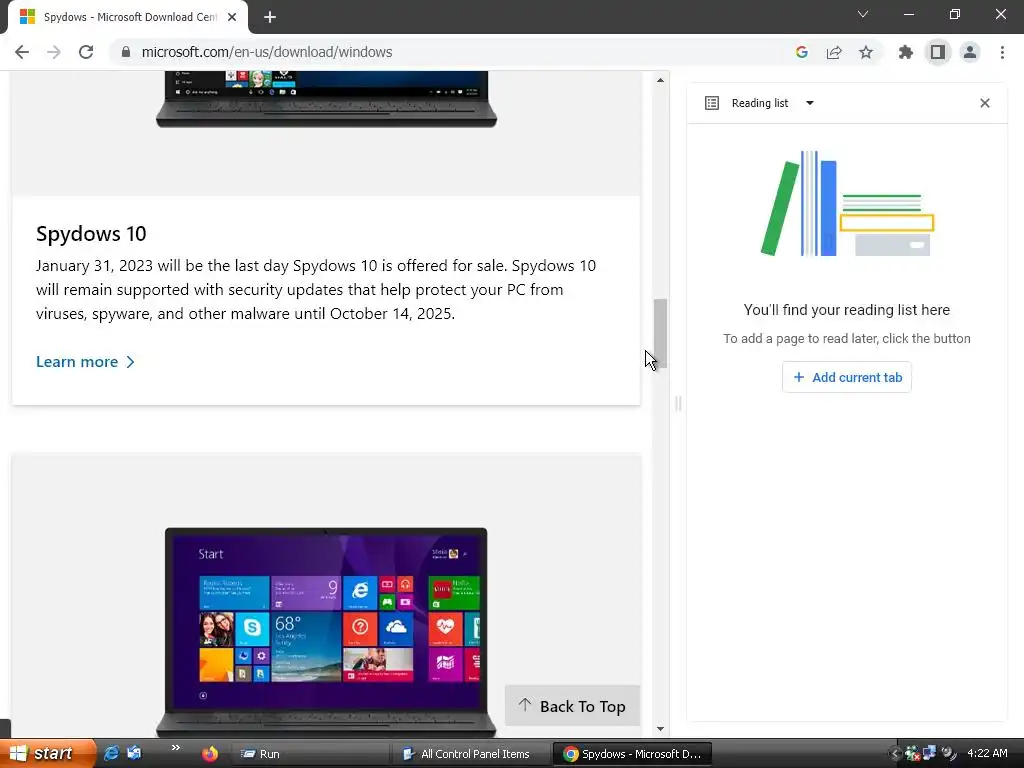1024x768 pixels.
Task: View site information via lock icon
Action: pos(125,52)
